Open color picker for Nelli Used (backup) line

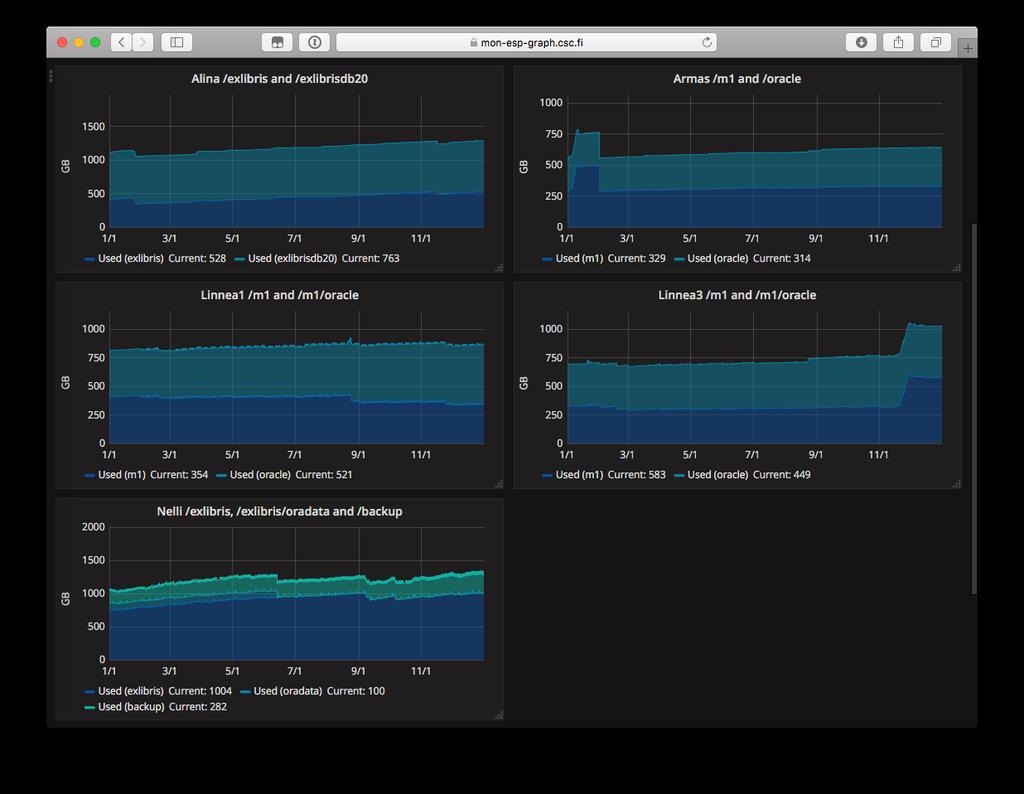(90, 707)
